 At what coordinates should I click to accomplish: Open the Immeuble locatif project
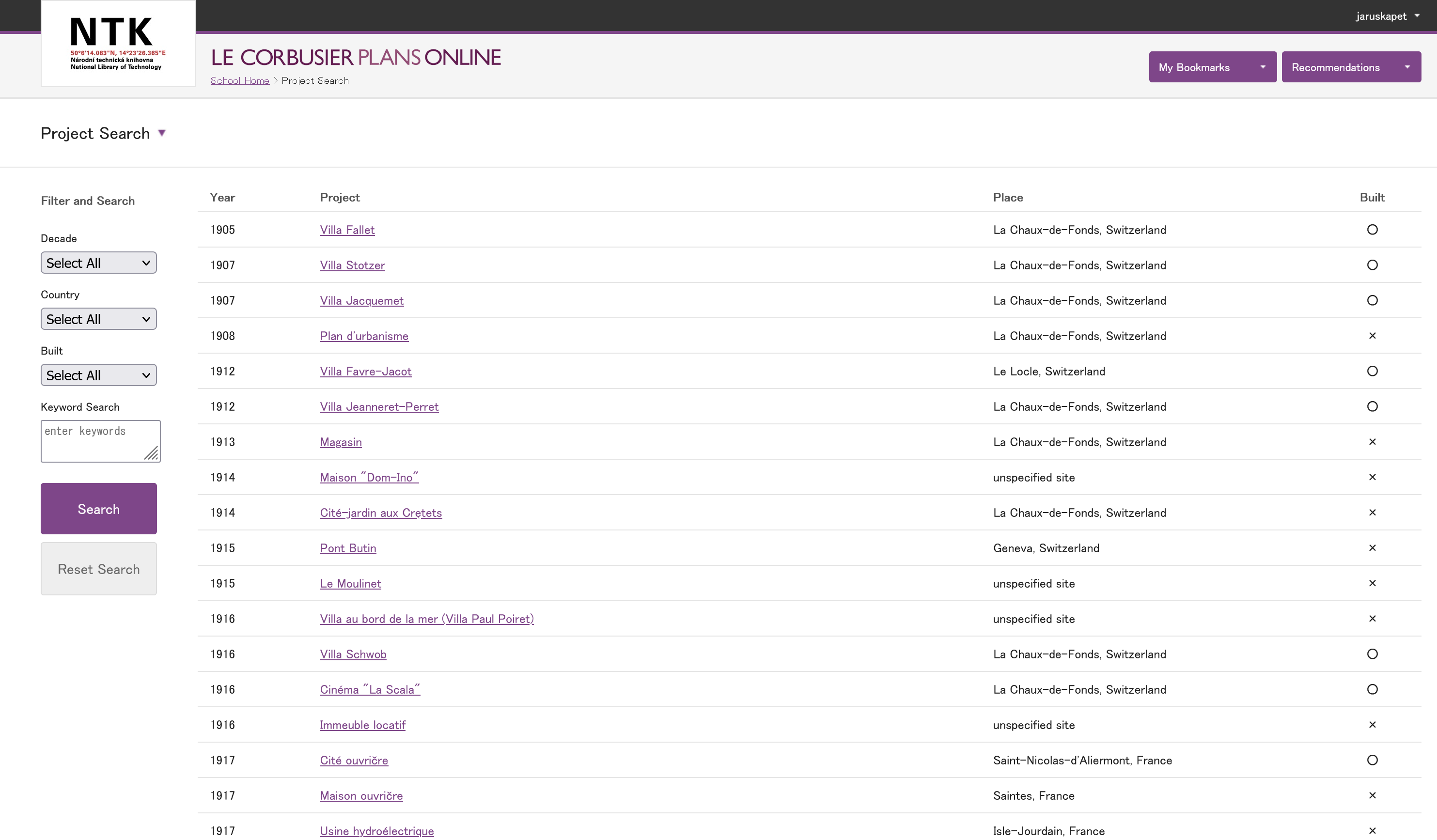pyautogui.click(x=363, y=725)
